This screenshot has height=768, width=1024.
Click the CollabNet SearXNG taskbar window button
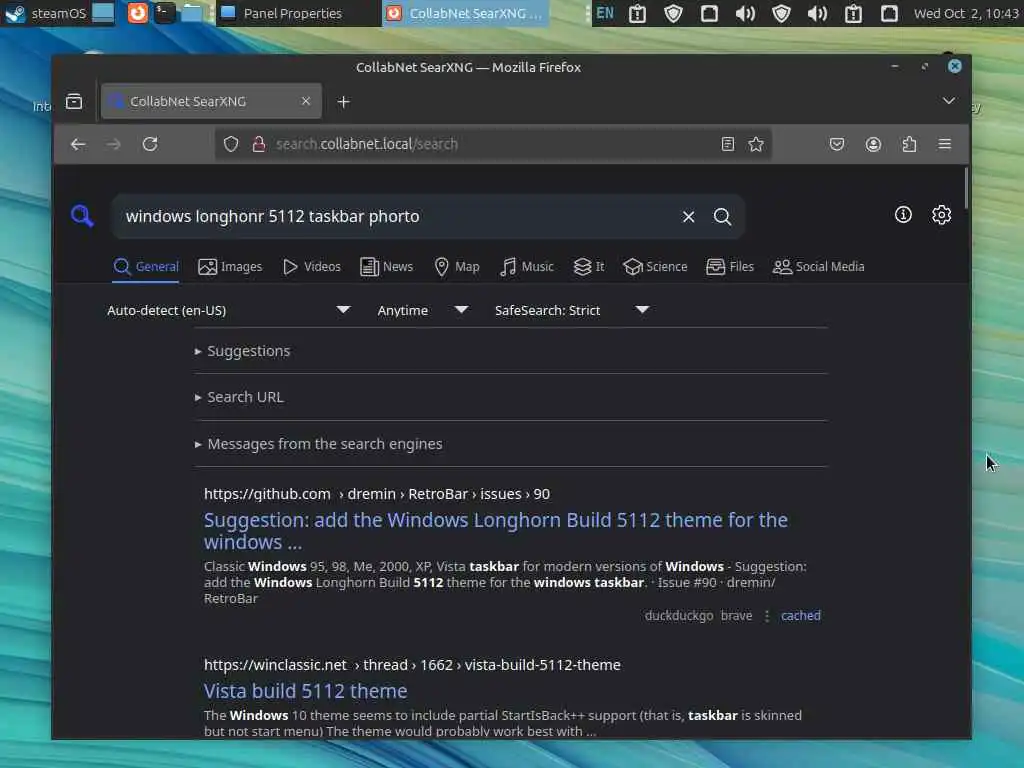(465, 13)
